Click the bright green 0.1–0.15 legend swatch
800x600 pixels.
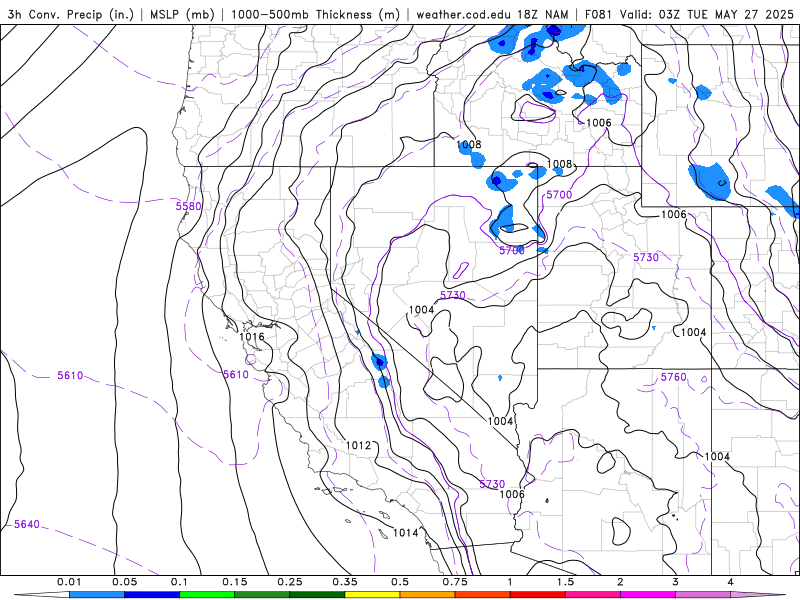[x=207, y=595]
